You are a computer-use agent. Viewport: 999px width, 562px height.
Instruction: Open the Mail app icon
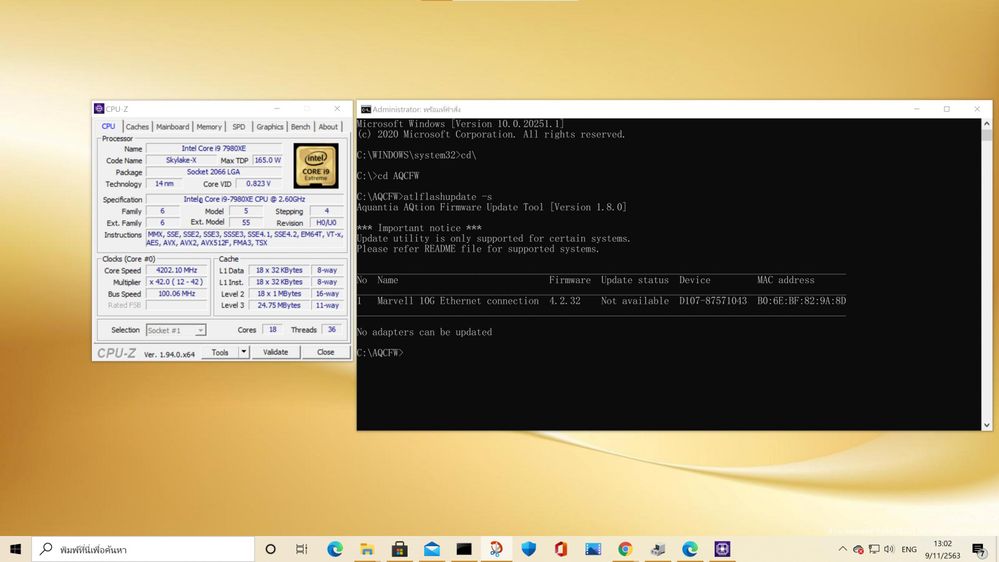pos(431,549)
